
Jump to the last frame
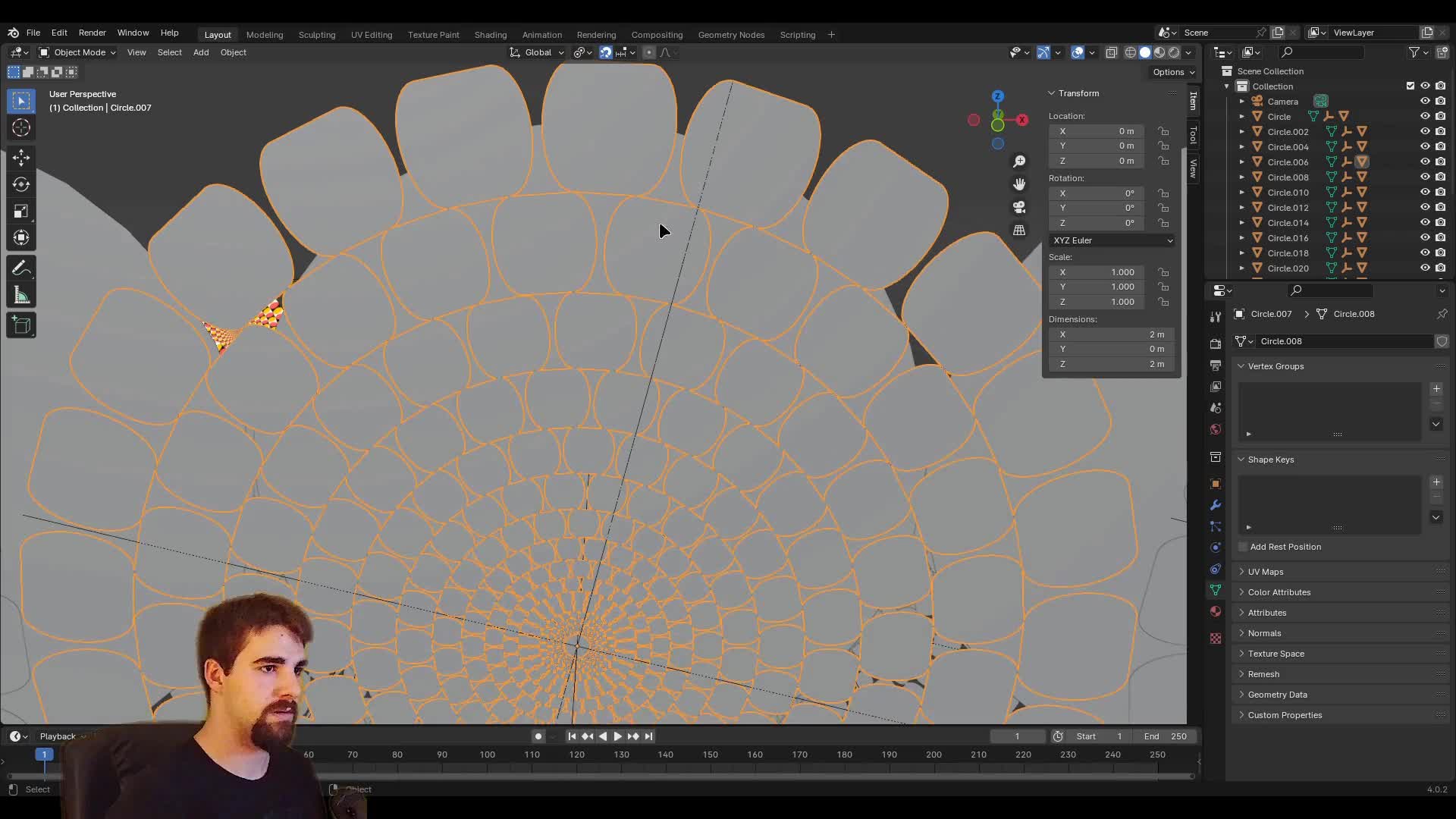648,736
